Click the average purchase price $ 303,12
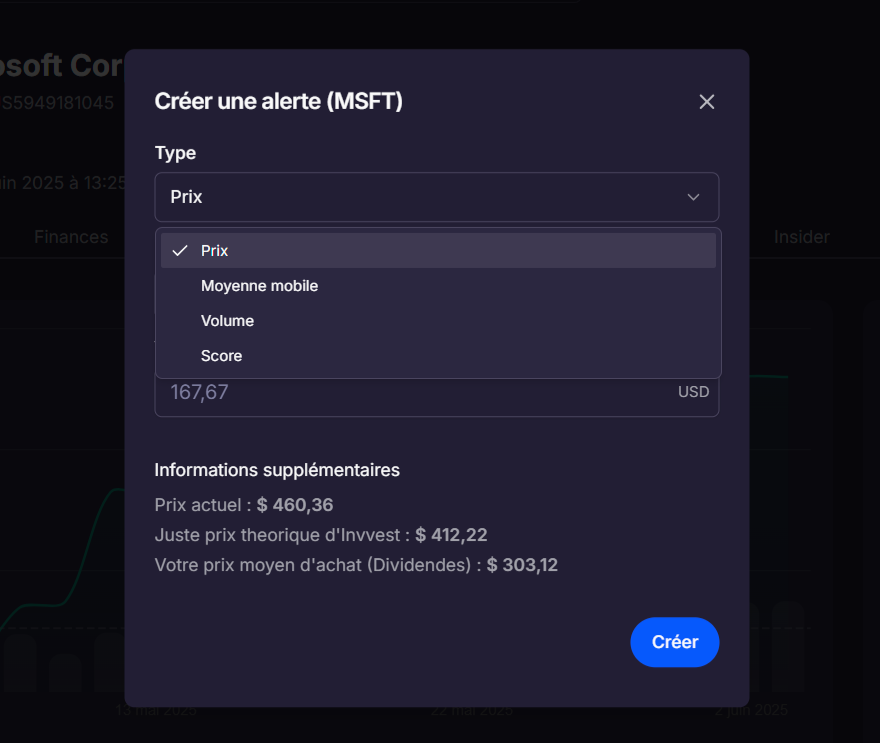The image size is (880, 743). [522, 565]
